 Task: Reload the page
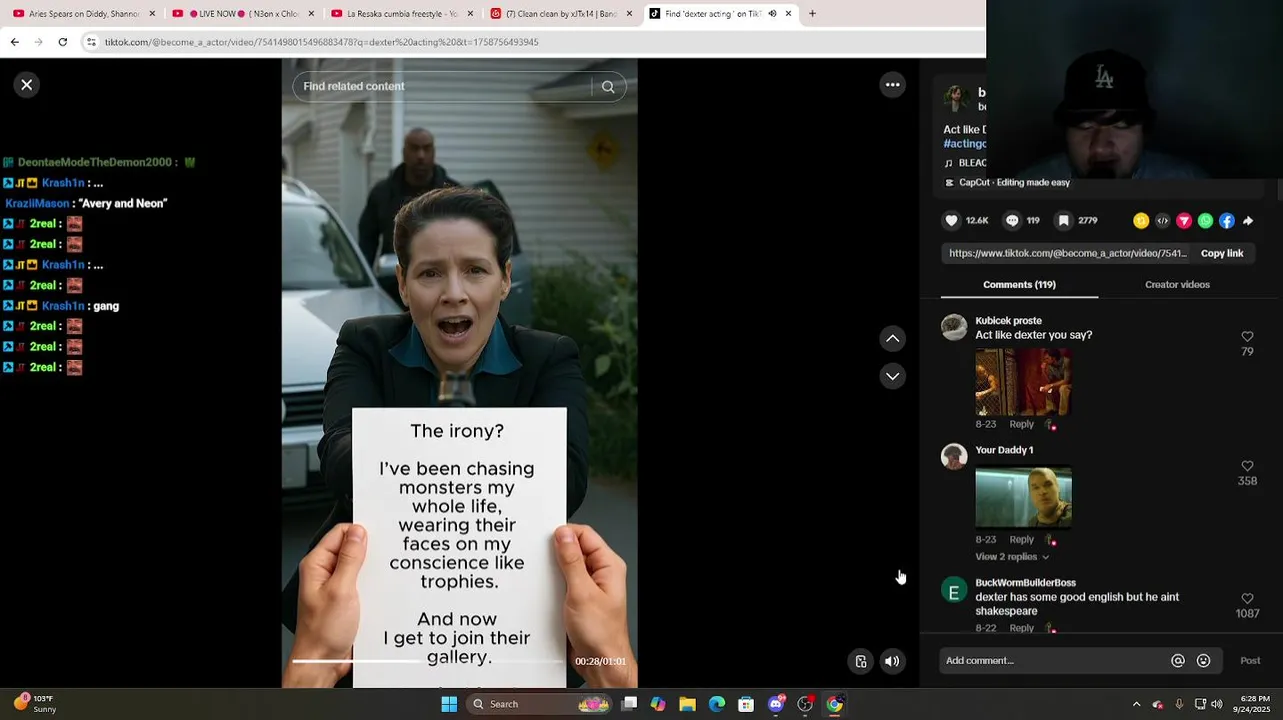pyautogui.click(x=63, y=42)
